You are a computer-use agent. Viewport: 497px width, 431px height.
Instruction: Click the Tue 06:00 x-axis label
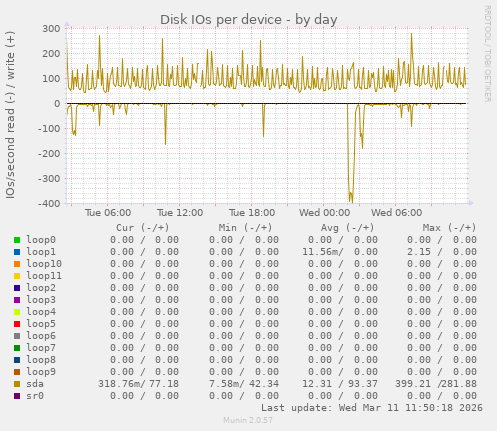[x=108, y=213]
